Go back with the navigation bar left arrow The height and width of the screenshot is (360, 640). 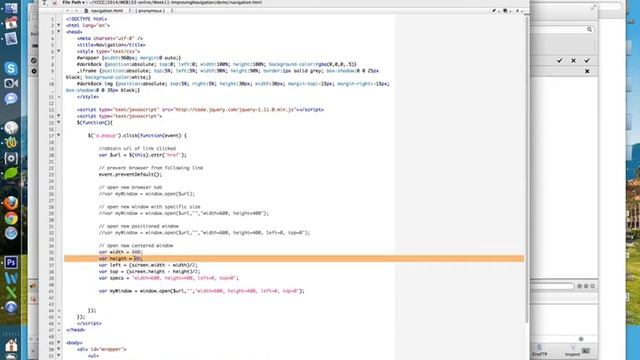(68, 11)
